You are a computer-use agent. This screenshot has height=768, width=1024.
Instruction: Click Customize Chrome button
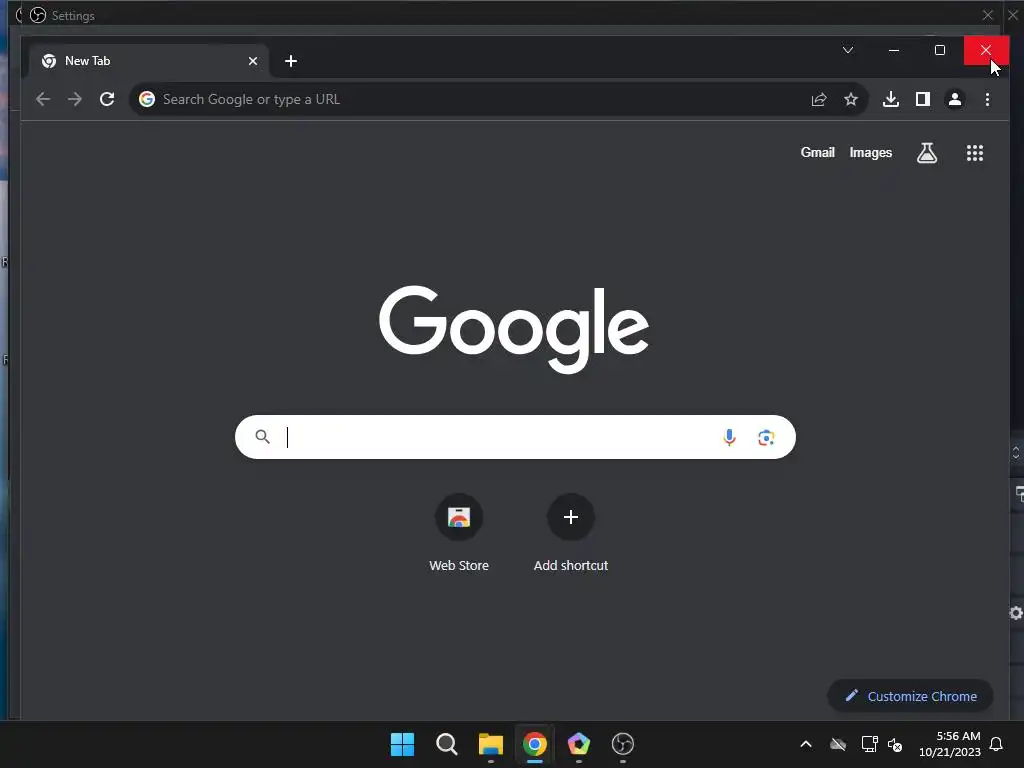[910, 696]
